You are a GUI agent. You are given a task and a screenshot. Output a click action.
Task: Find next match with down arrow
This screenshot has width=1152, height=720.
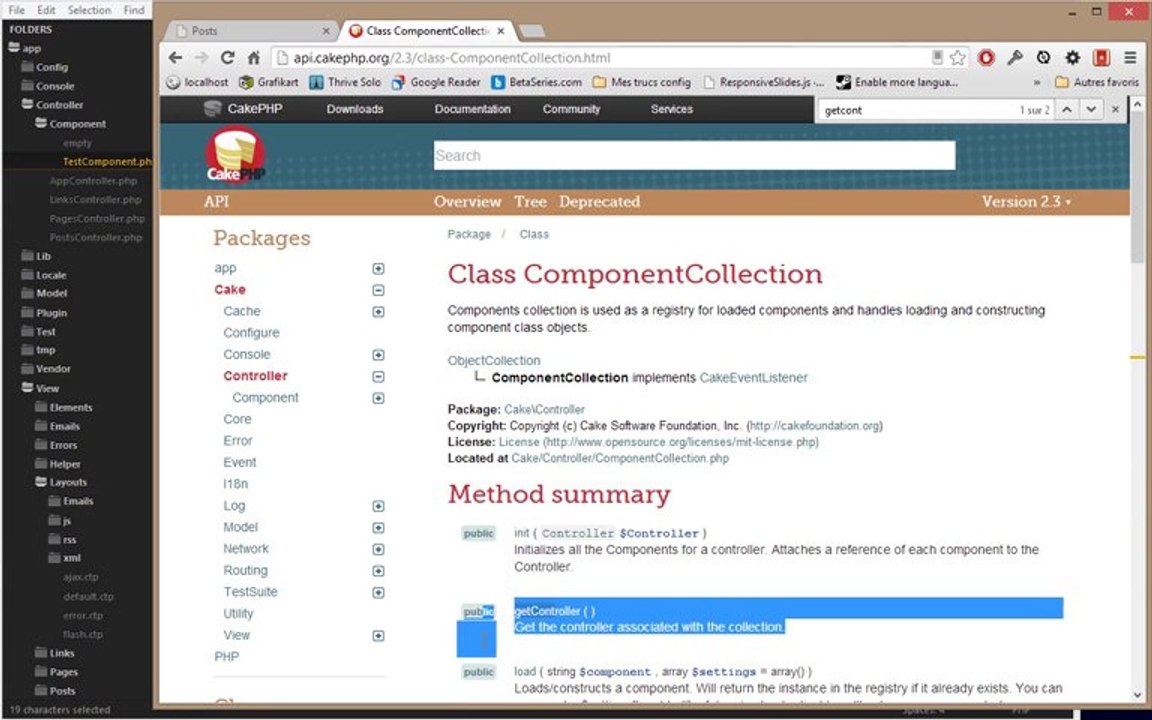[x=1092, y=109]
